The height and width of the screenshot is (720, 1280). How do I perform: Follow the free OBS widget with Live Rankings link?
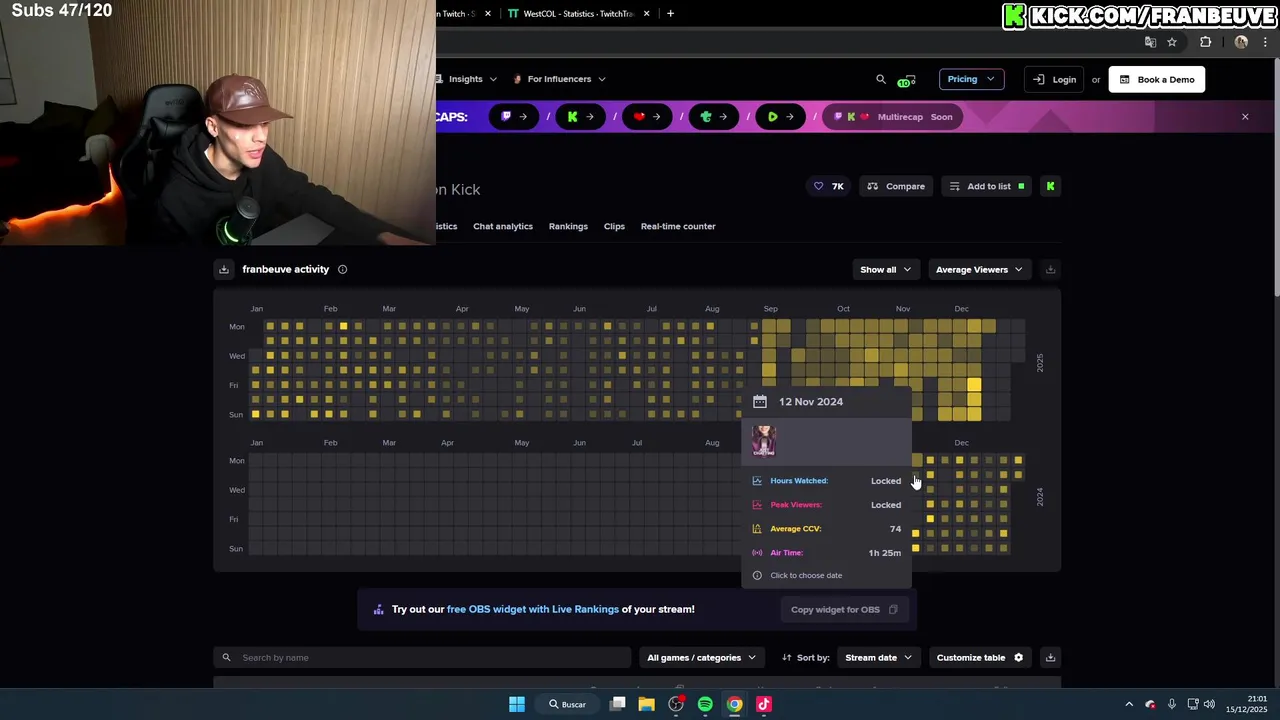click(533, 609)
